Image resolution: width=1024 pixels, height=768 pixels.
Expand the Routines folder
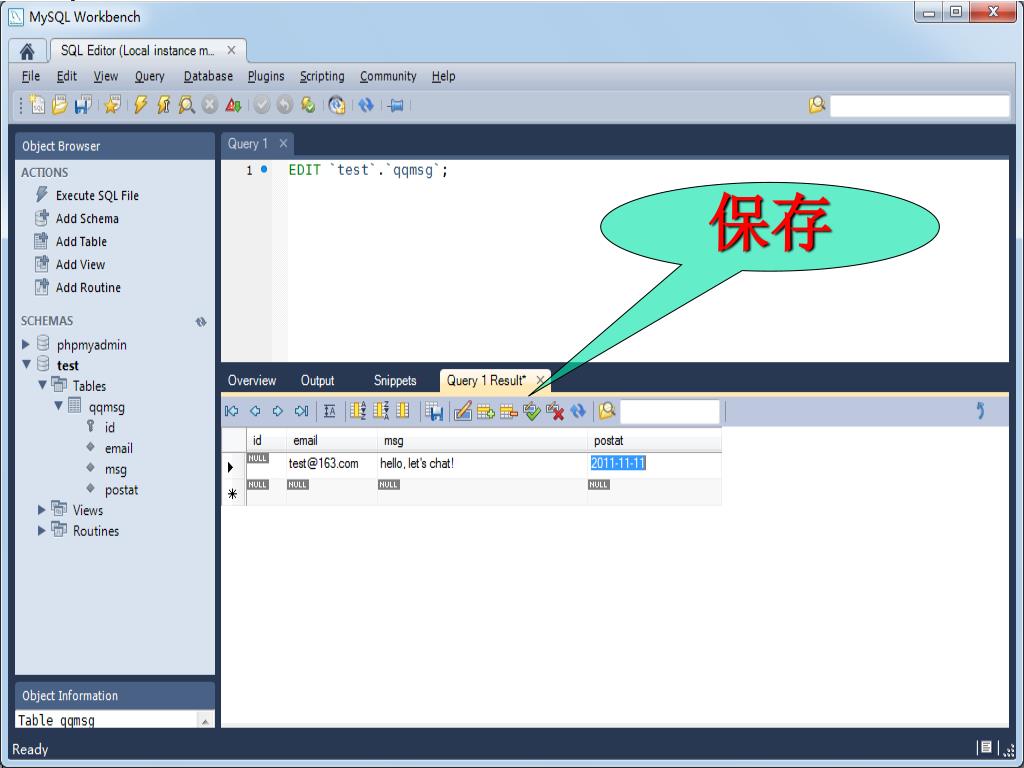pyautogui.click(x=41, y=530)
